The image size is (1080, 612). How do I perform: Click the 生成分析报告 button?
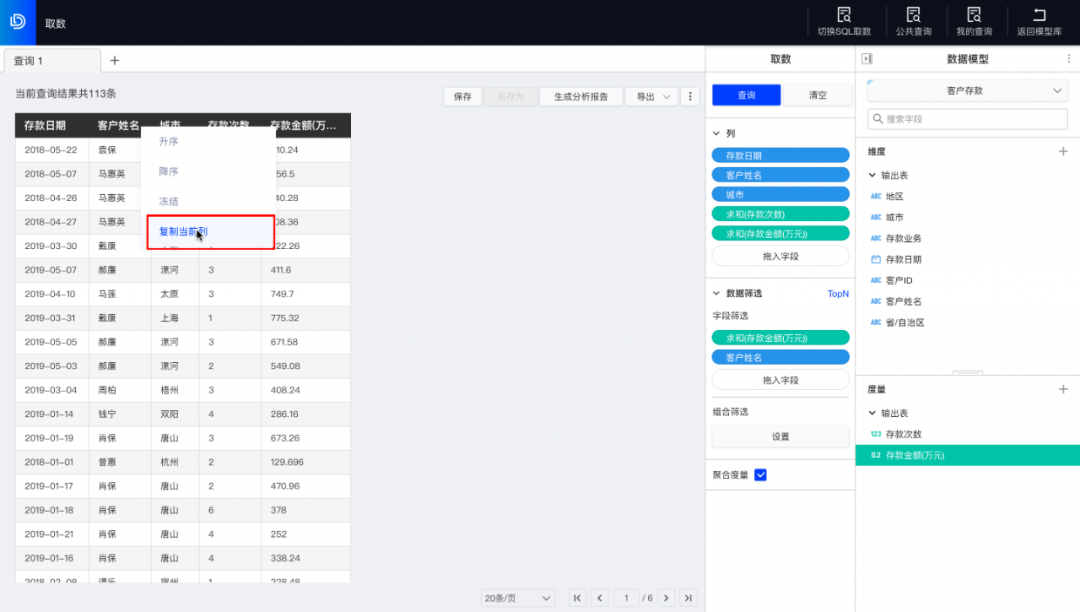coord(581,97)
